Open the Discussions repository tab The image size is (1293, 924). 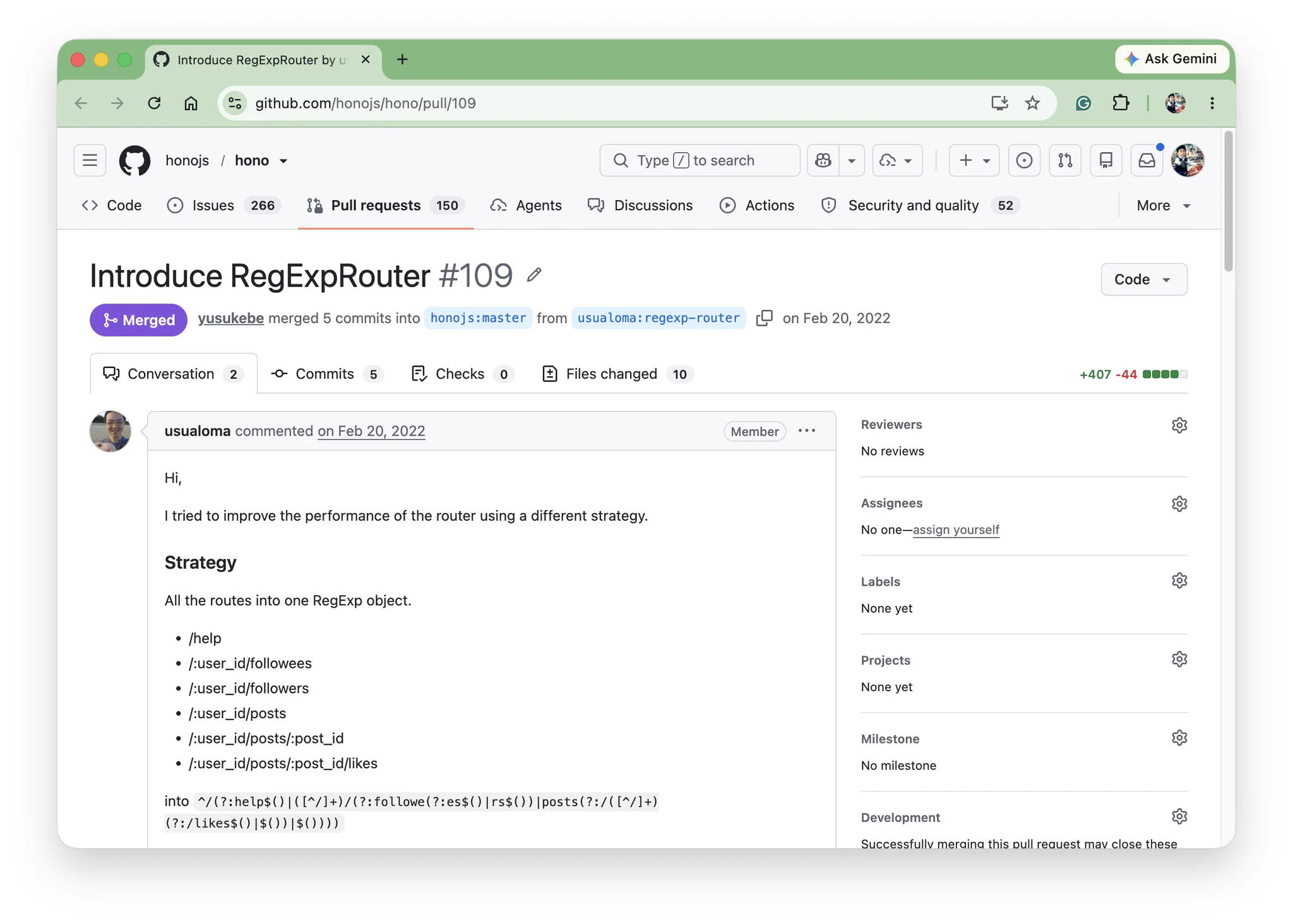click(640, 205)
